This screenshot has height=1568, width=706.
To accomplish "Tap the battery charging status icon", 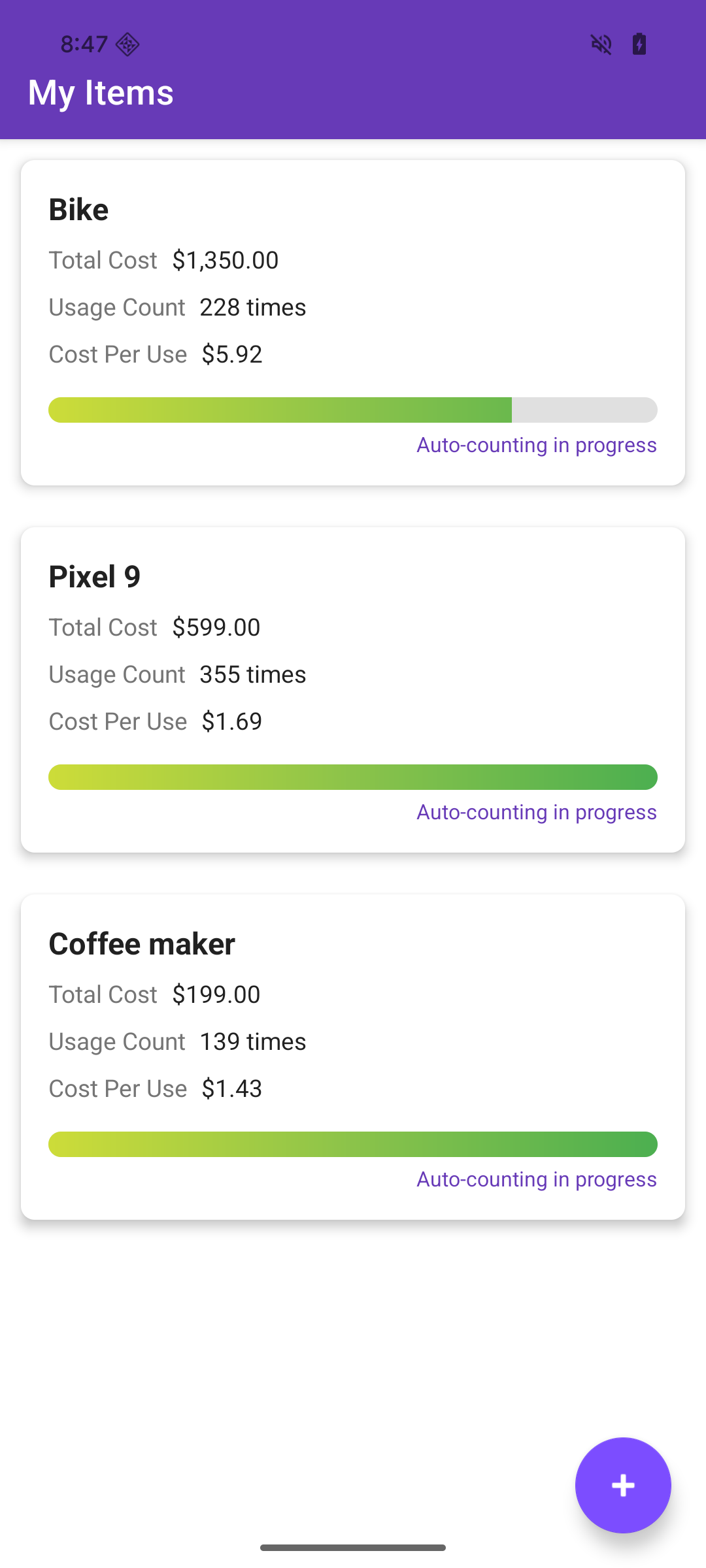I will click(639, 44).
